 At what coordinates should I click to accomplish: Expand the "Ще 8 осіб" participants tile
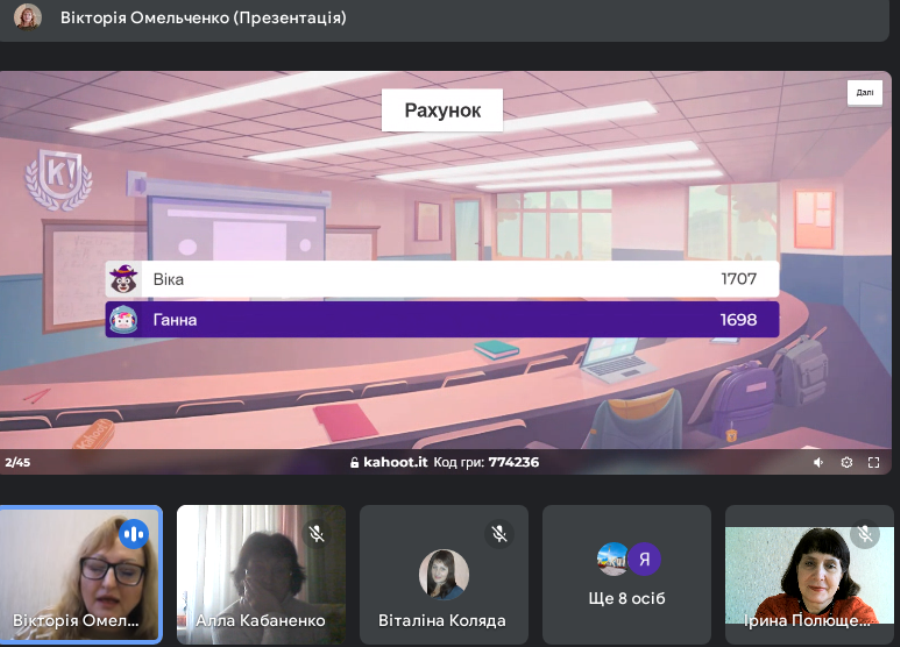pyautogui.click(x=627, y=575)
